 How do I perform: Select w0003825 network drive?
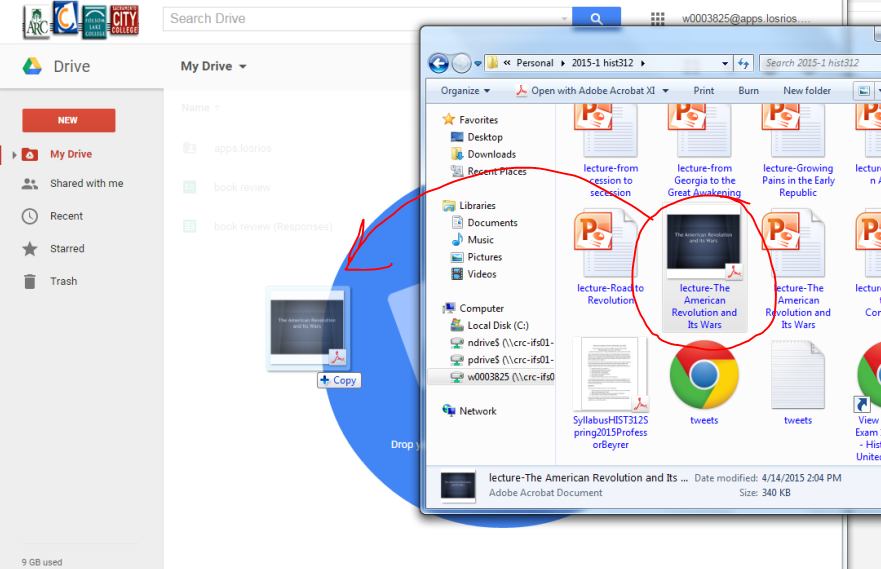tap(502, 377)
